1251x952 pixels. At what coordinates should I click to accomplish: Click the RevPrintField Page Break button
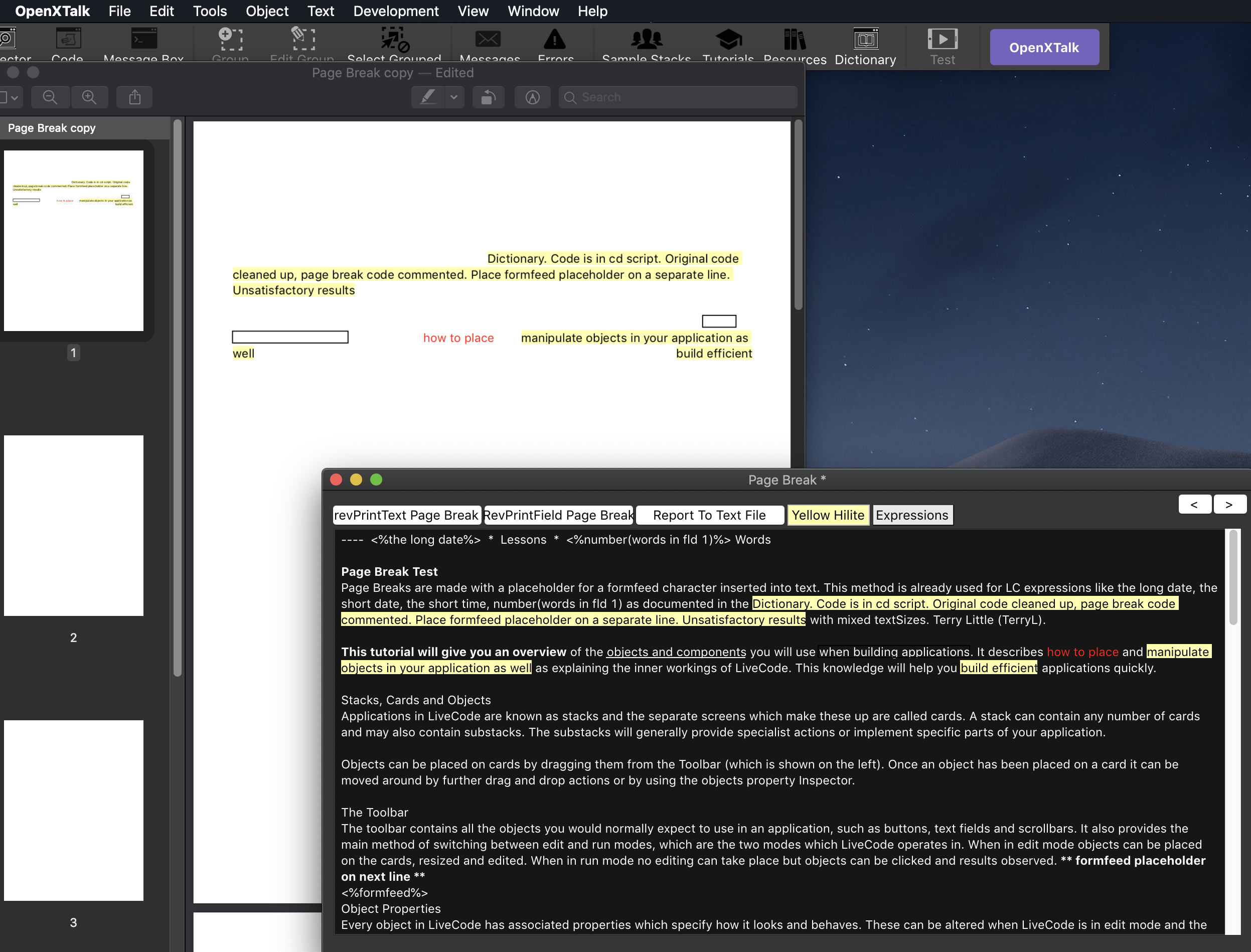click(559, 515)
